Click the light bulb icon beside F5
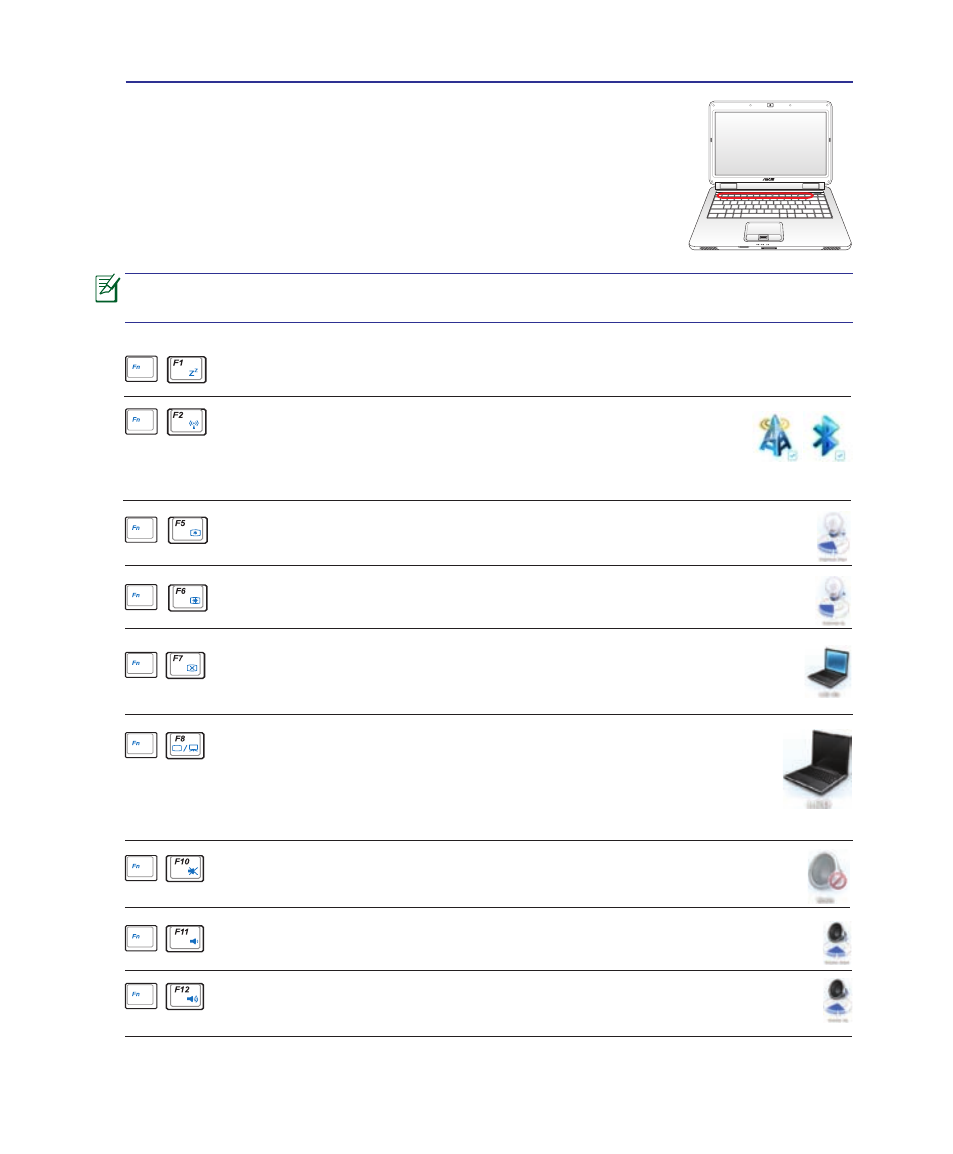Image resolution: width=953 pixels, height=1154 pixels. coord(833,537)
